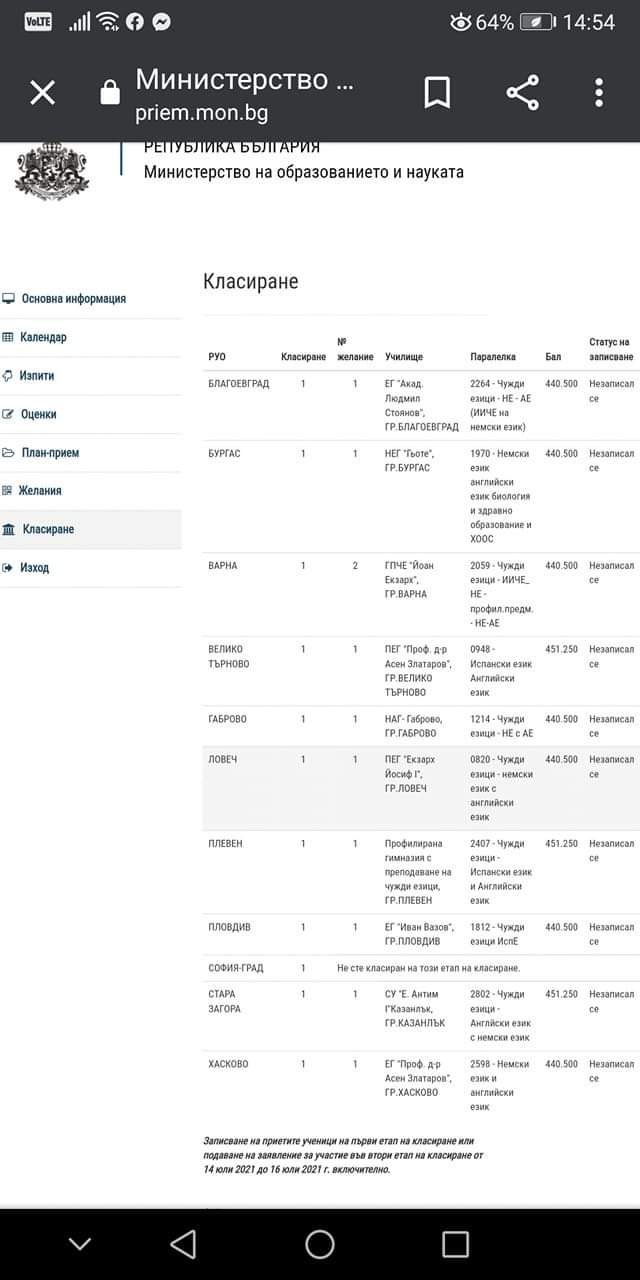Viewport: 640px width, 1280px height.
Task: Open the three-dot browser menu
Action: pos(599,93)
